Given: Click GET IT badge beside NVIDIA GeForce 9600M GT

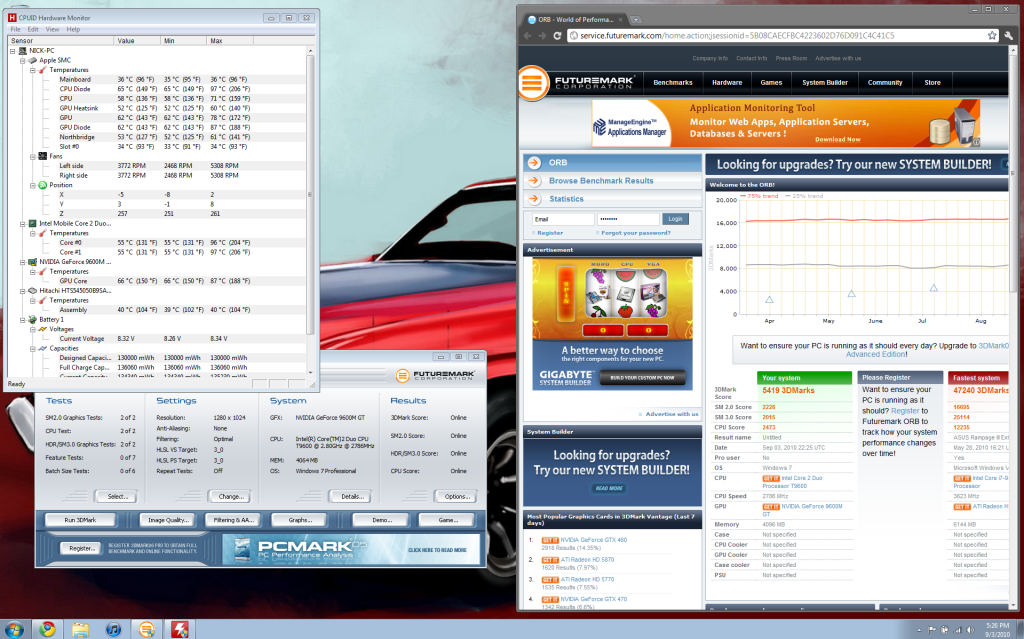Looking at the screenshot, I should click(771, 506).
